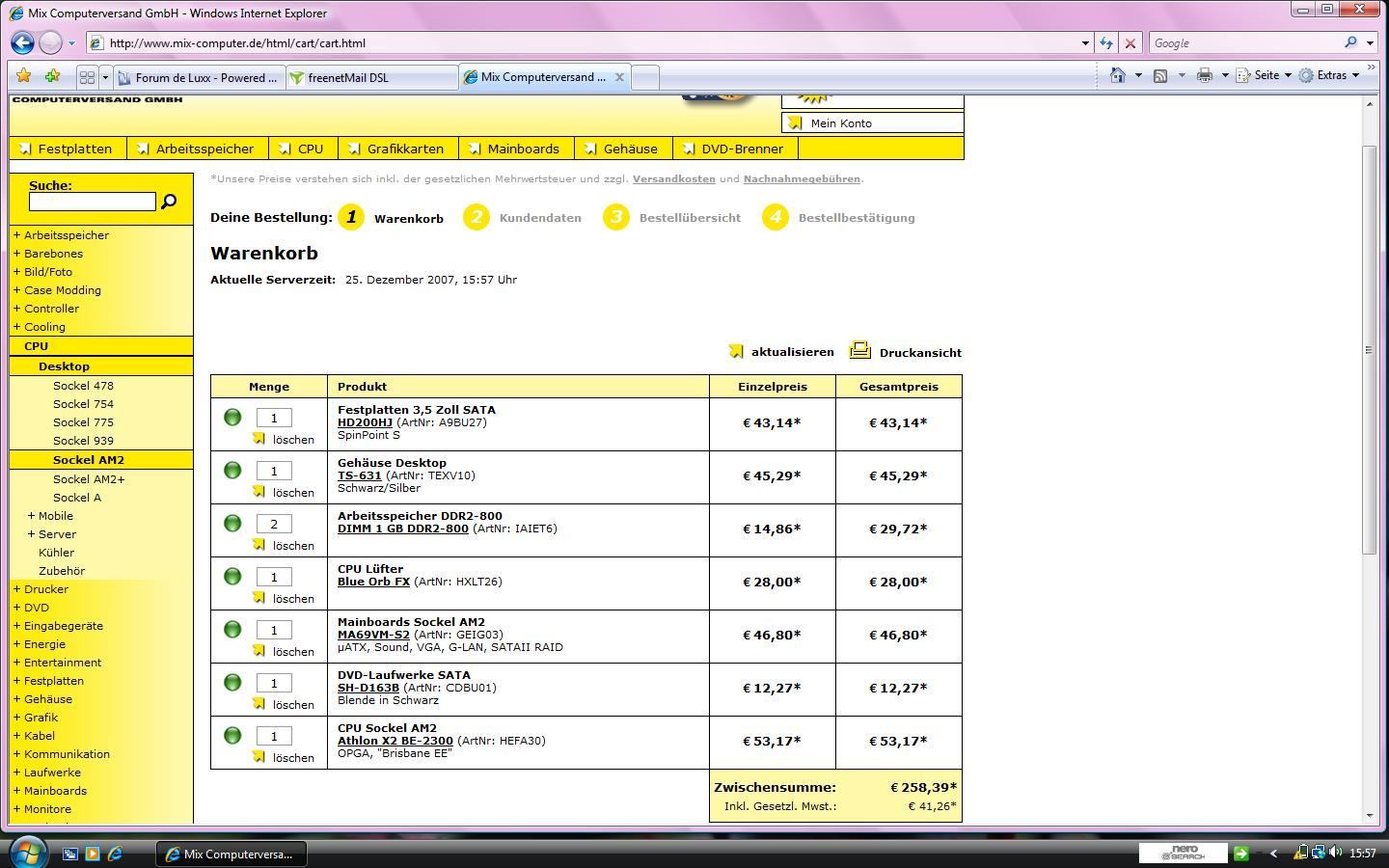Open search provider dropdown arrow
Screen dimensions: 1389x868
tap(1369, 43)
